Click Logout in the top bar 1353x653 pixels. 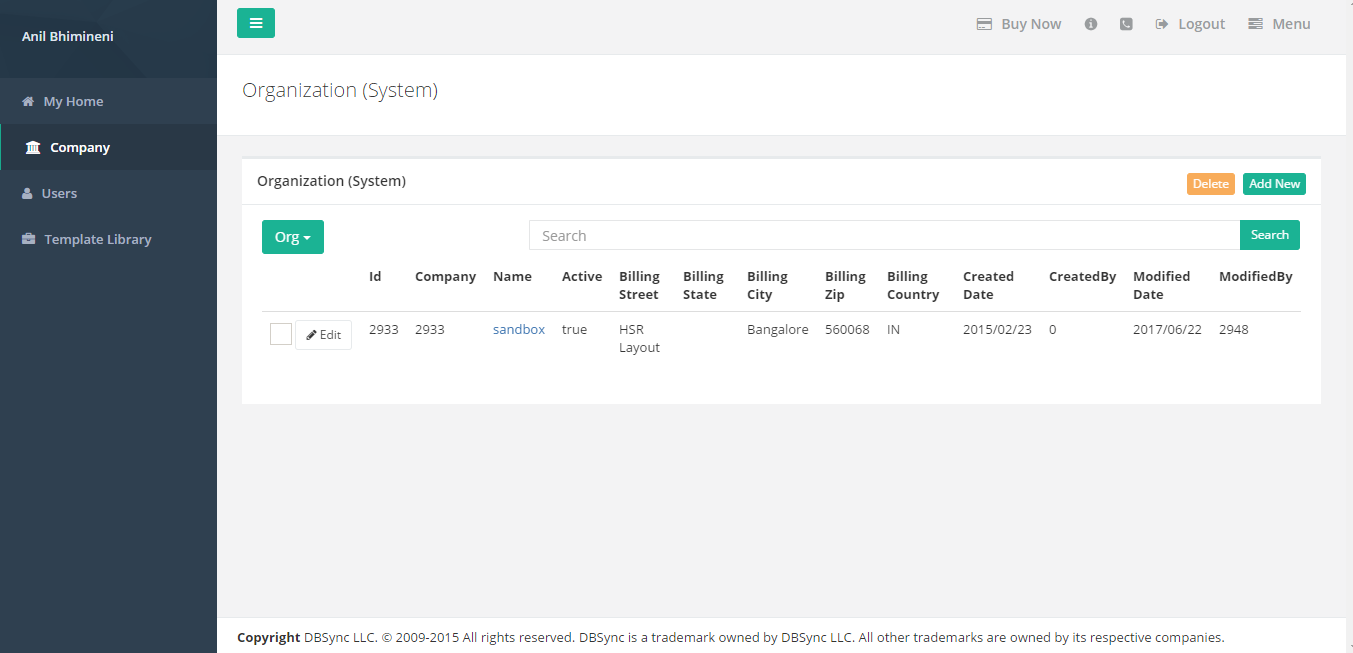coord(1190,24)
